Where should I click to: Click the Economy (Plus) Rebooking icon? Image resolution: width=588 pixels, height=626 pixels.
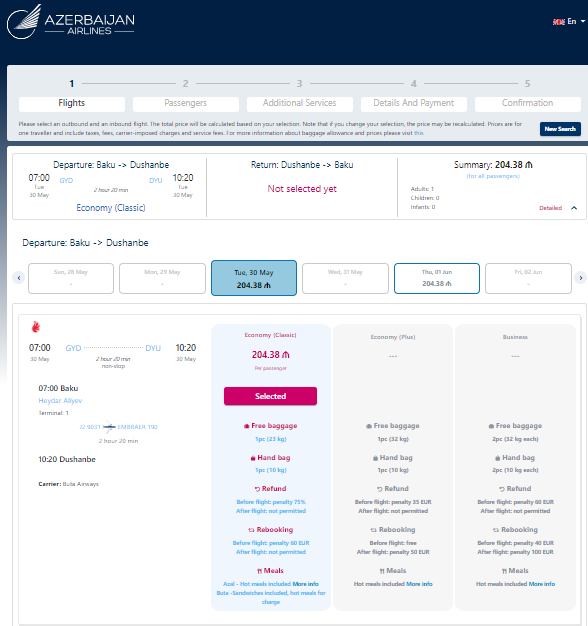374,530
